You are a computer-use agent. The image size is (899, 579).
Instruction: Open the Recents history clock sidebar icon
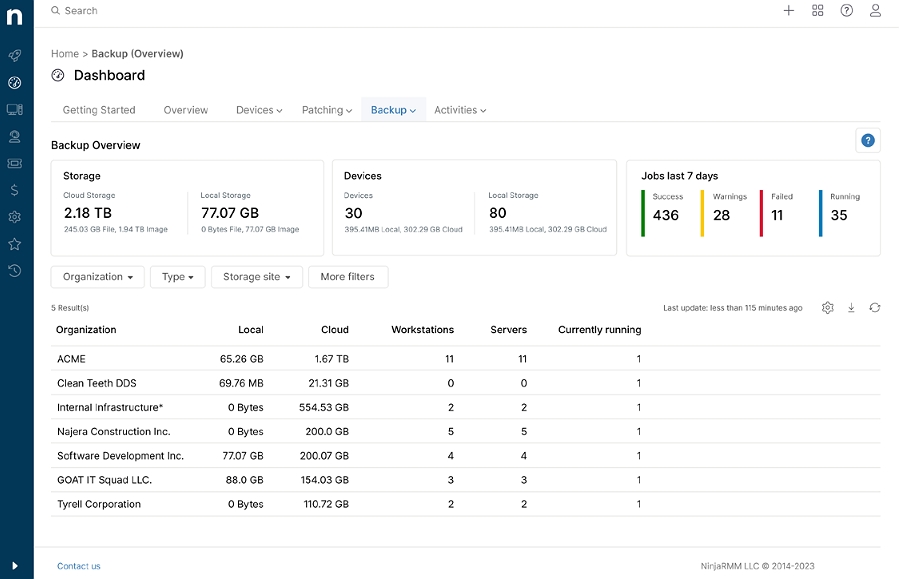coord(14,271)
